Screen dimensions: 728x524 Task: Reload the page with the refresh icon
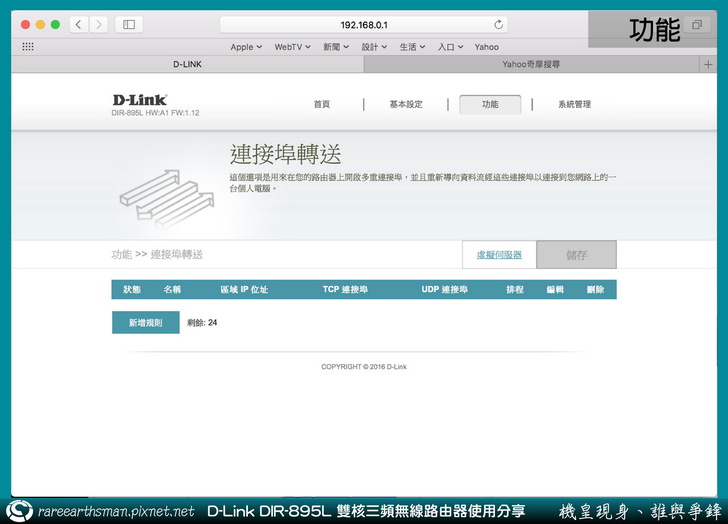pyautogui.click(x=499, y=24)
